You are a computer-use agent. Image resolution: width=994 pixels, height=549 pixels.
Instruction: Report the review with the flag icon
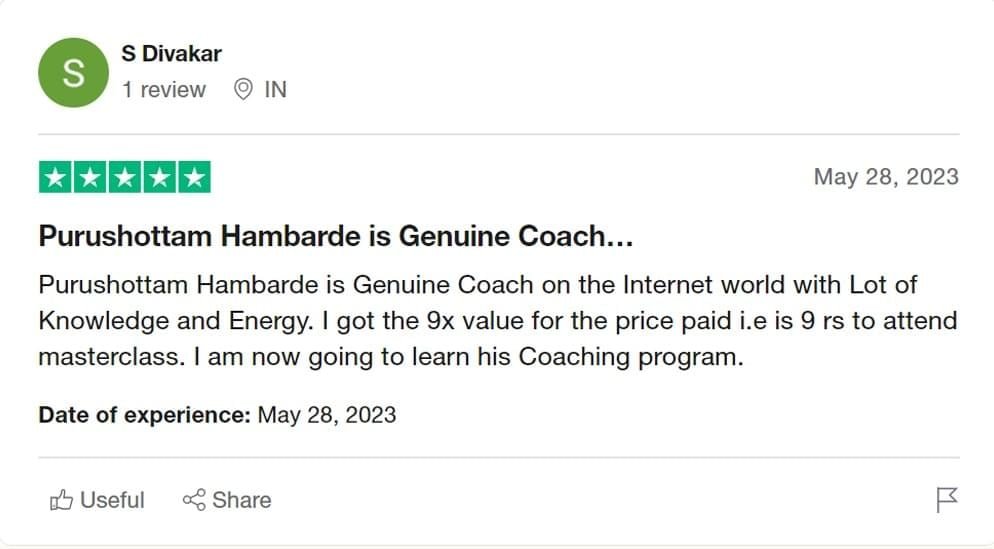pyautogui.click(x=946, y=500)
